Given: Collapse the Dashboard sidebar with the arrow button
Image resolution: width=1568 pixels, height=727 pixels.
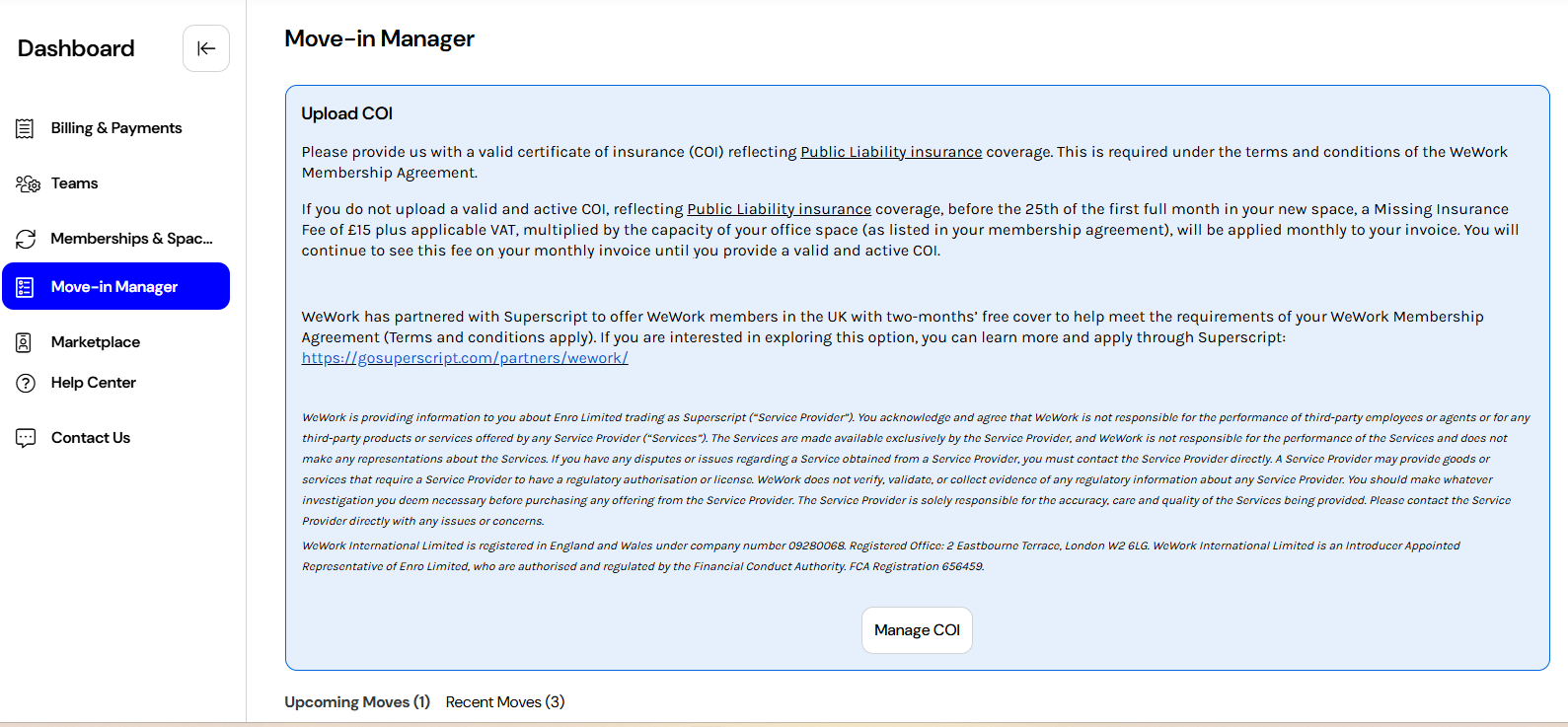Looking at the screenshot, I should tap(206, 48).
